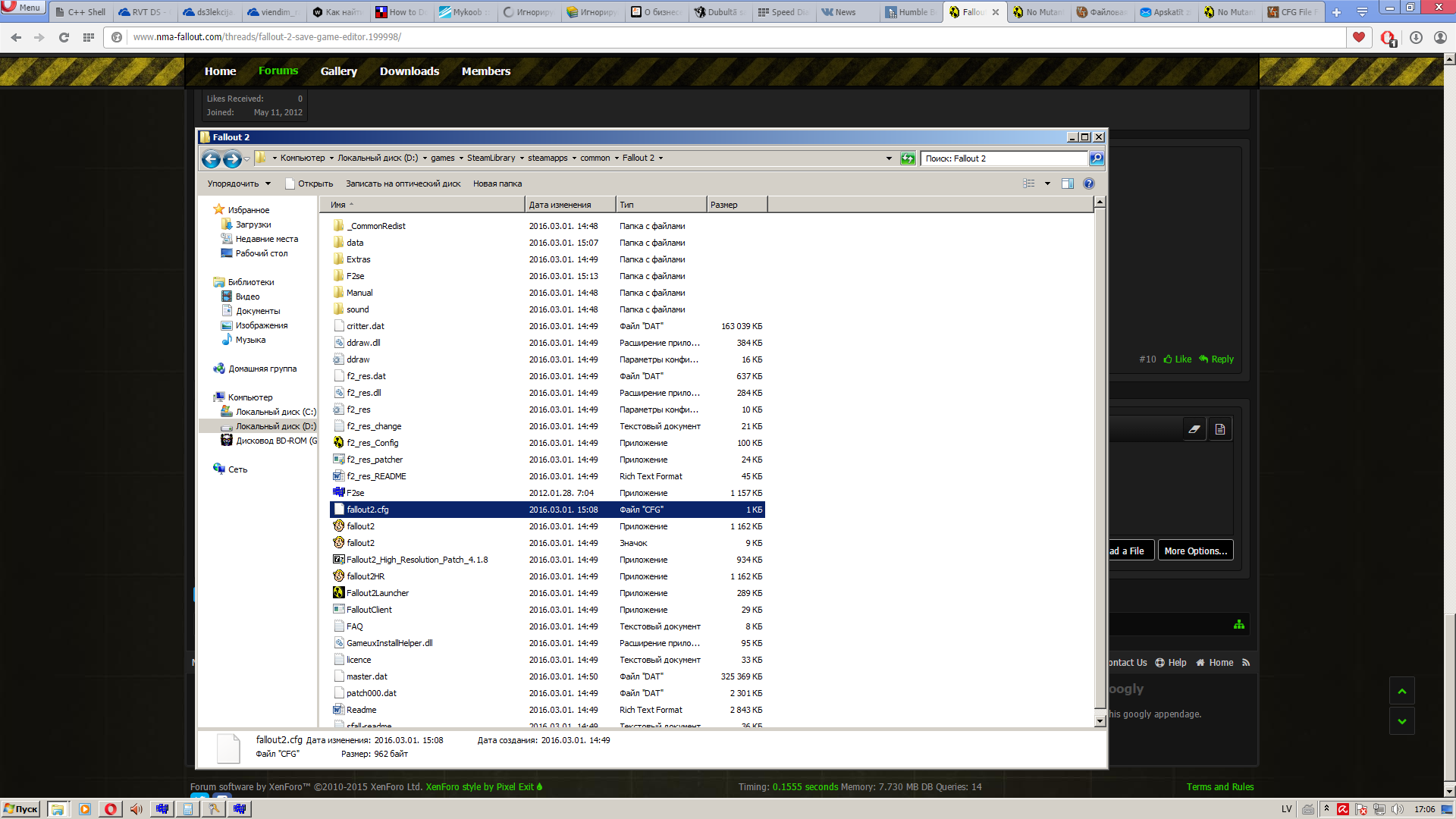
Task: Refresh the Explorer address bar location
Action: click(x=908, y=158)
